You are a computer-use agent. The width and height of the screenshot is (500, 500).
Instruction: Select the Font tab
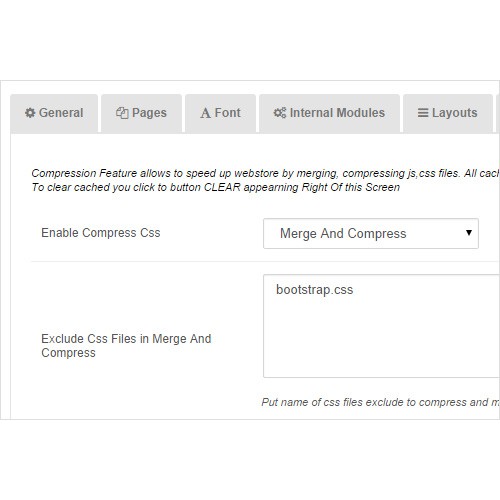pyautogui.click(x=220, y=113)
